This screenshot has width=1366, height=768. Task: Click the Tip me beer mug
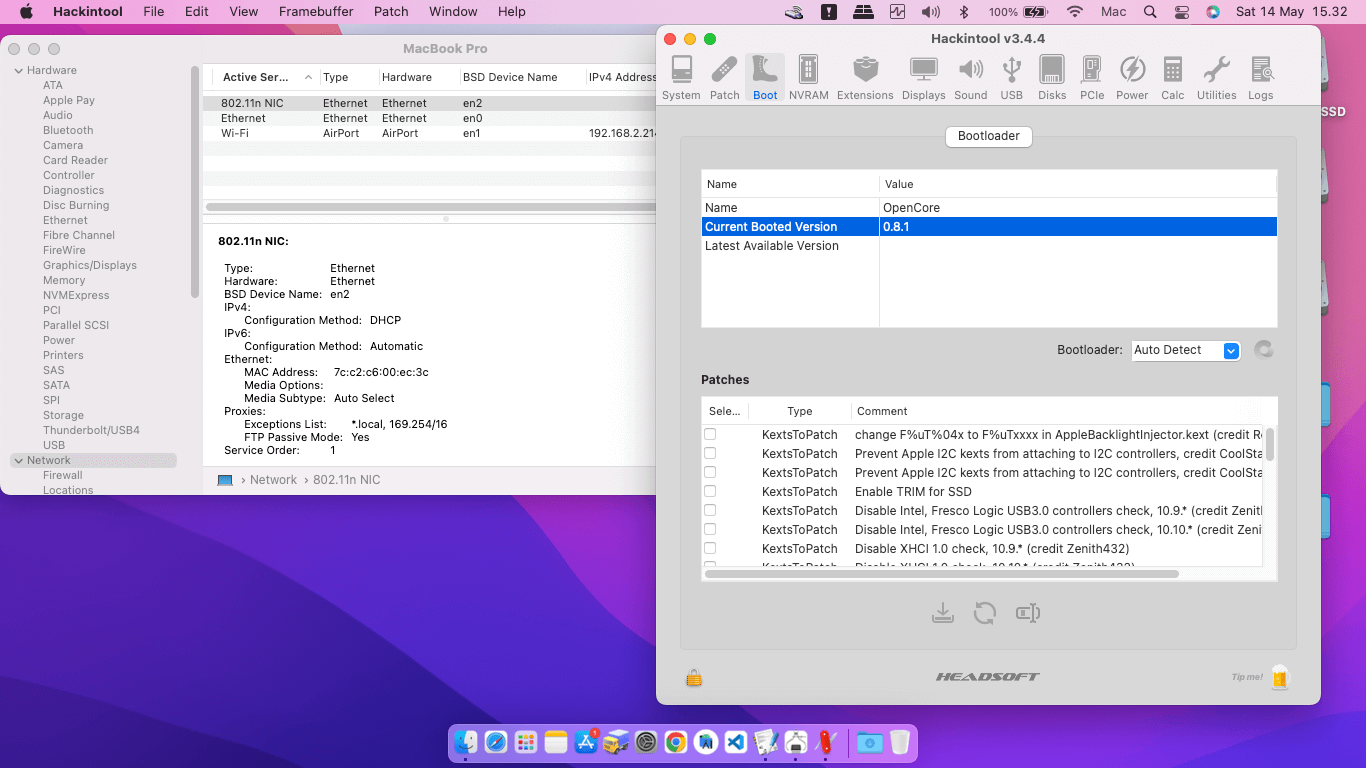[x=1280, y=677]
